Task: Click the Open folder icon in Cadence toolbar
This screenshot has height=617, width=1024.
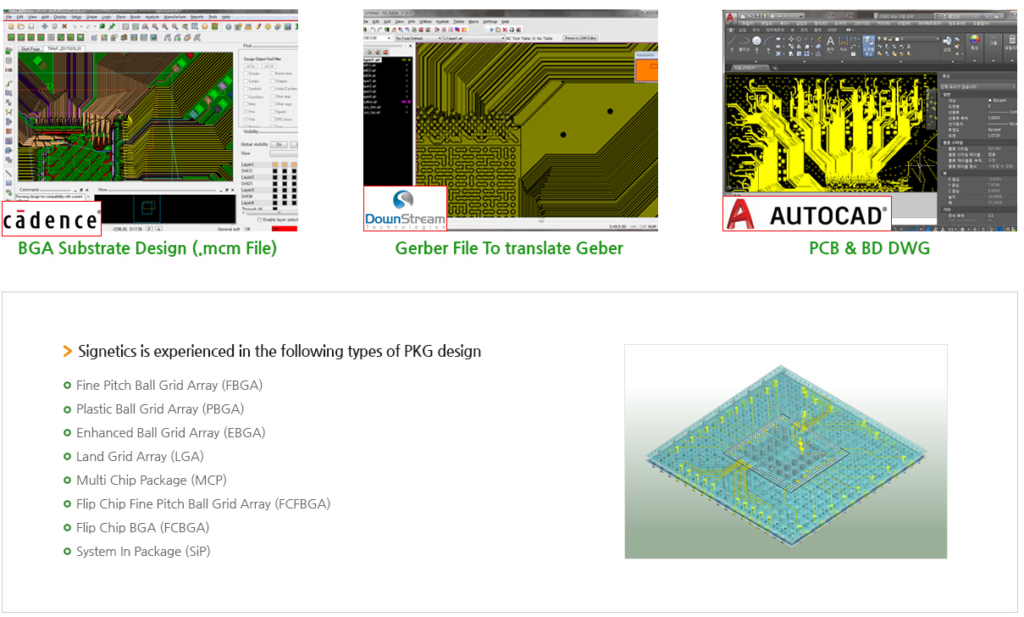Action: (18, 27)
